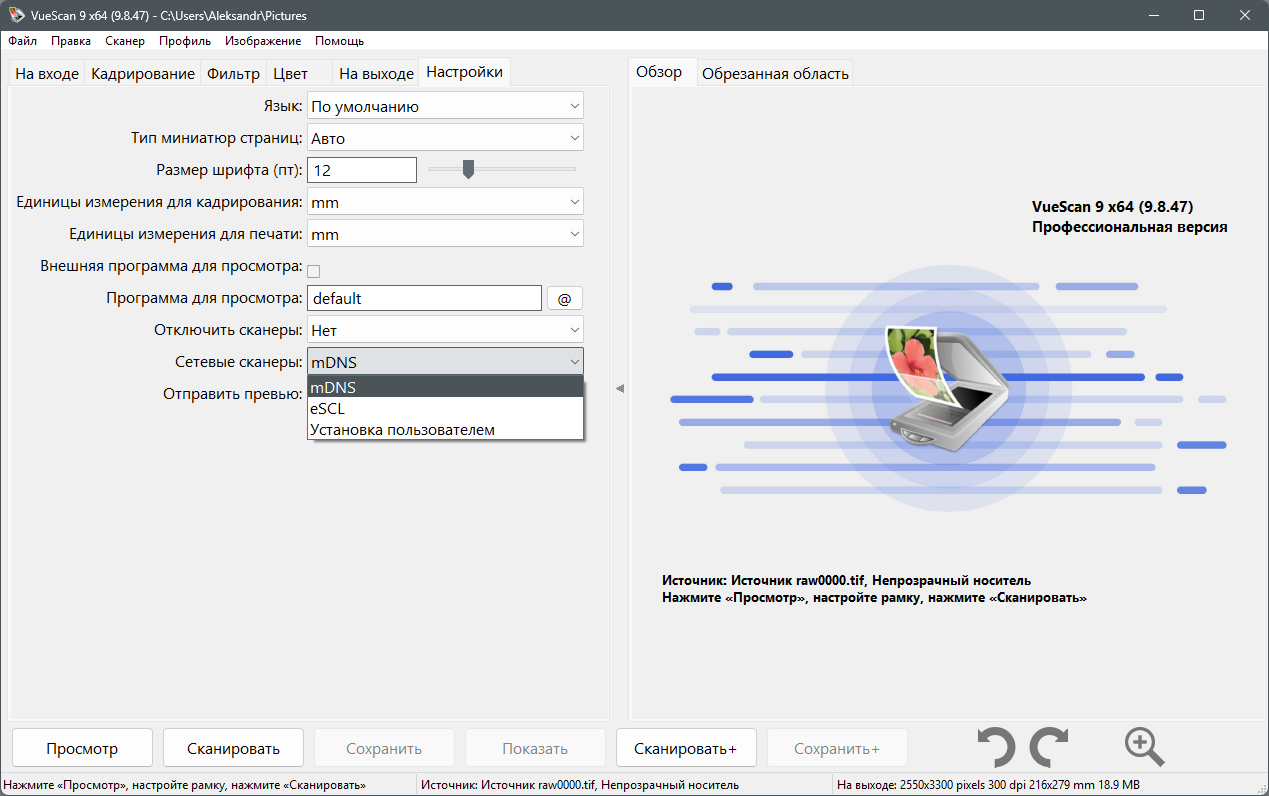Click the @ browse button for viewer
The height and width of the screenshot is (796, 1269).
coord(564,298)
